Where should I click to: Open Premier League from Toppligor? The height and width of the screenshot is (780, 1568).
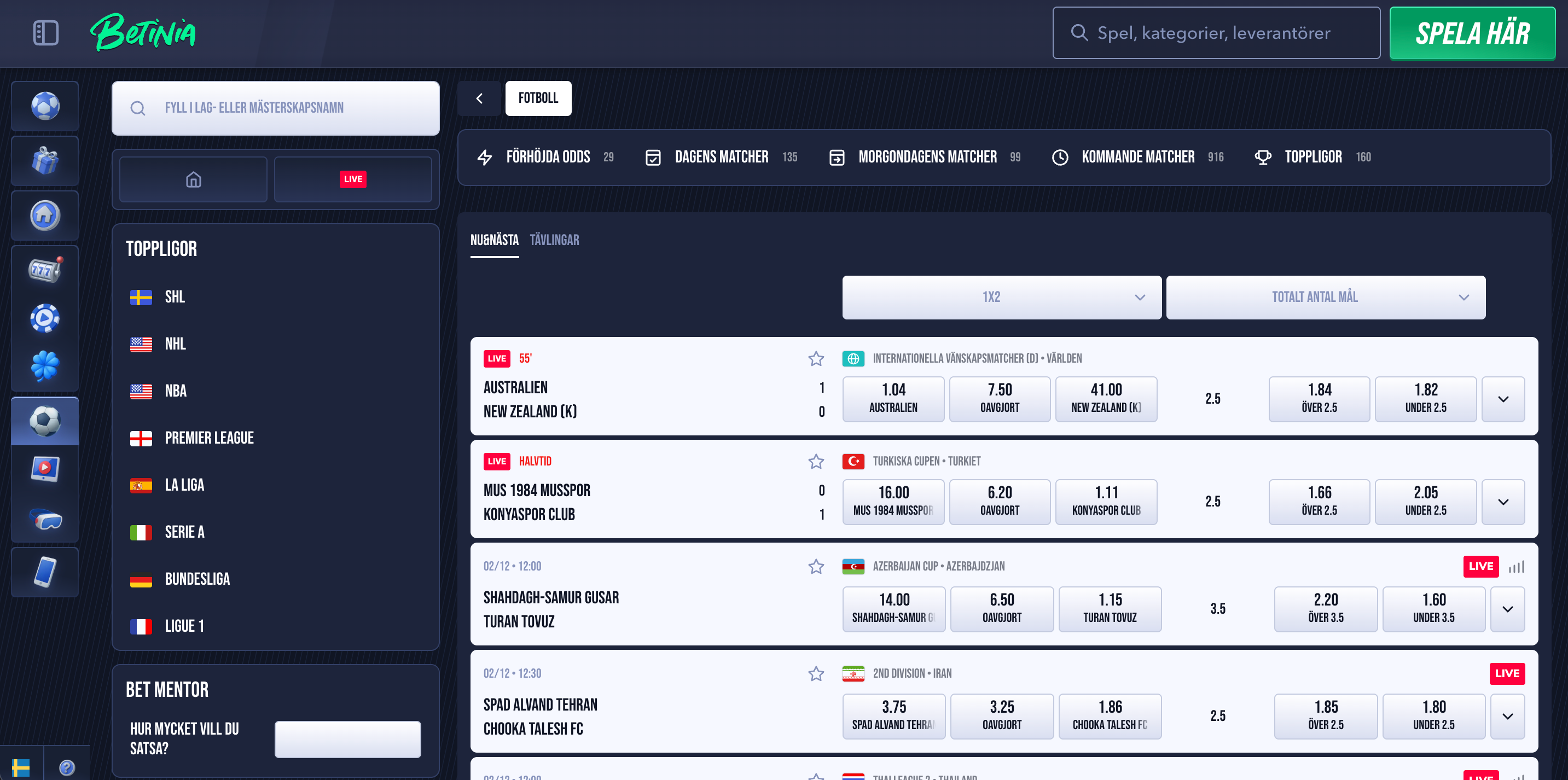pyautogui.click(x=209, y=438)
